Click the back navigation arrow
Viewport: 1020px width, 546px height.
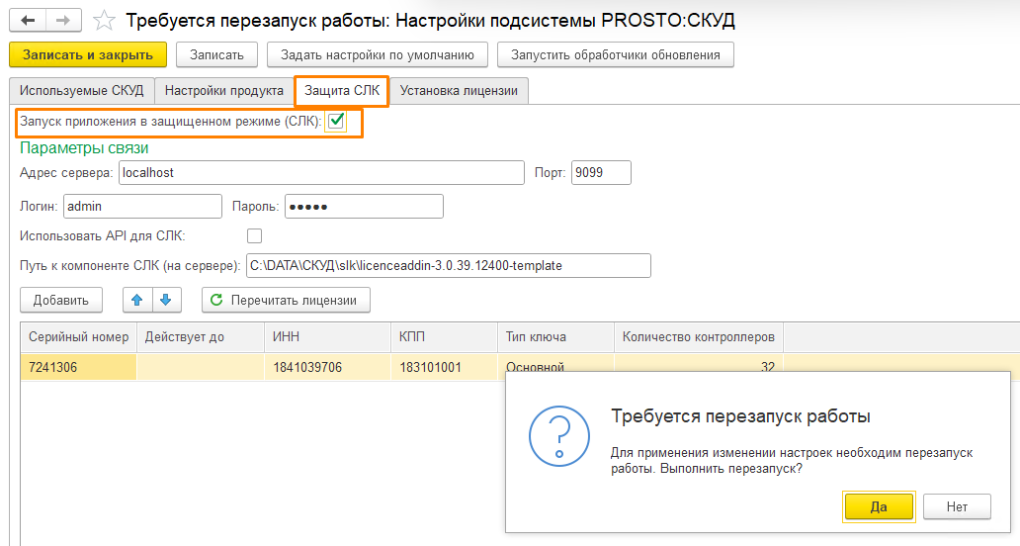29,20
